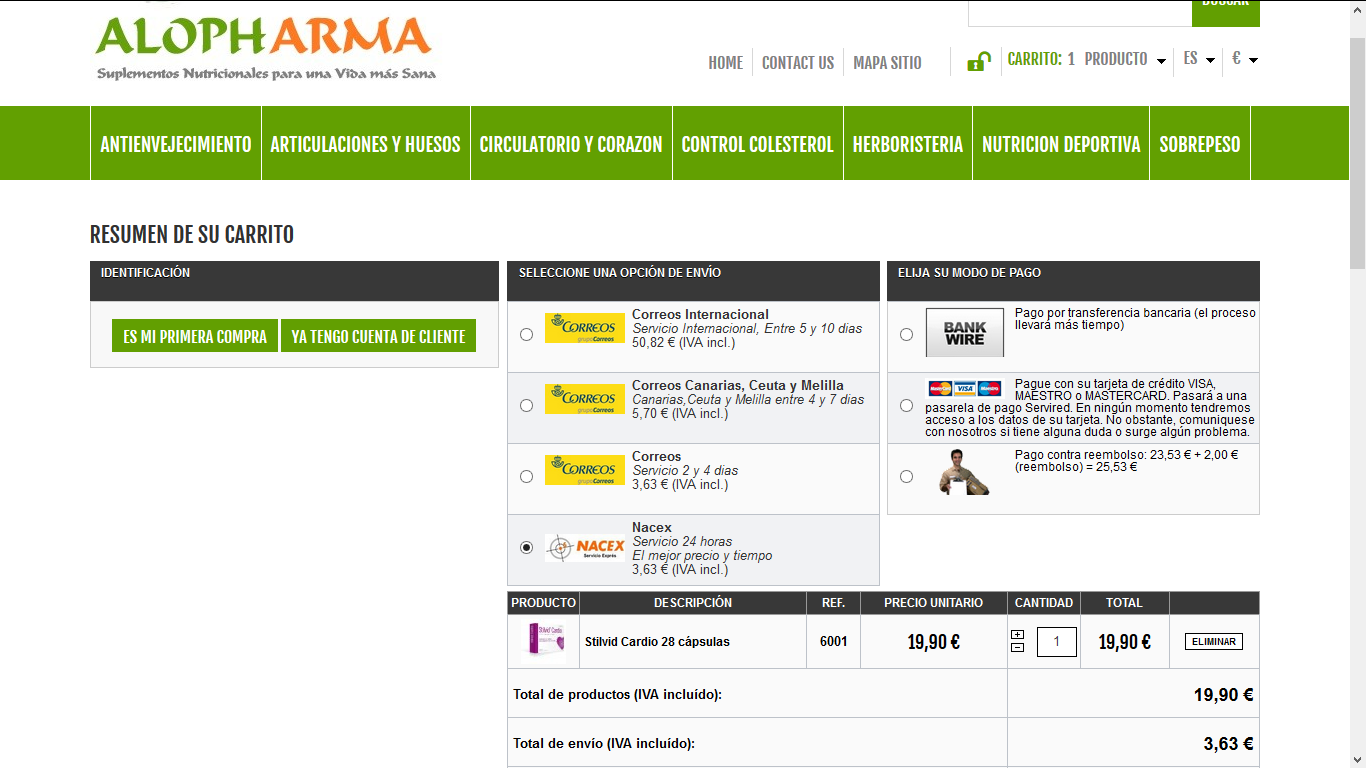The height and width of the screenshot is (768, 1366).
Task: Go to Circulatorio y Corazon category
Action: [x=571, y=144]
